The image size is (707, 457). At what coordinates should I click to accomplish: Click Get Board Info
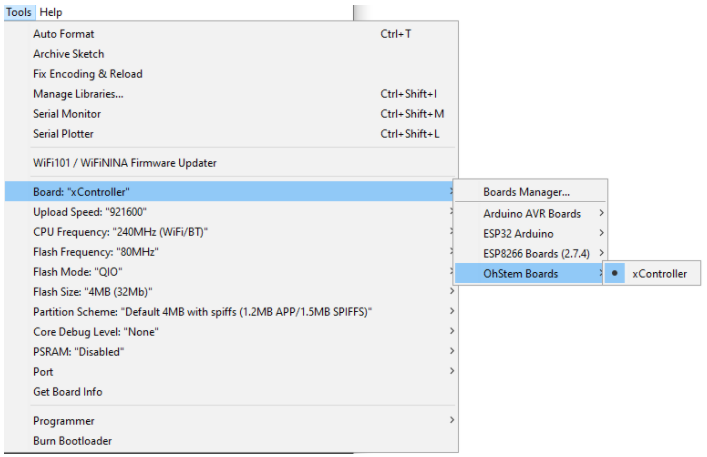coord(67,392)
